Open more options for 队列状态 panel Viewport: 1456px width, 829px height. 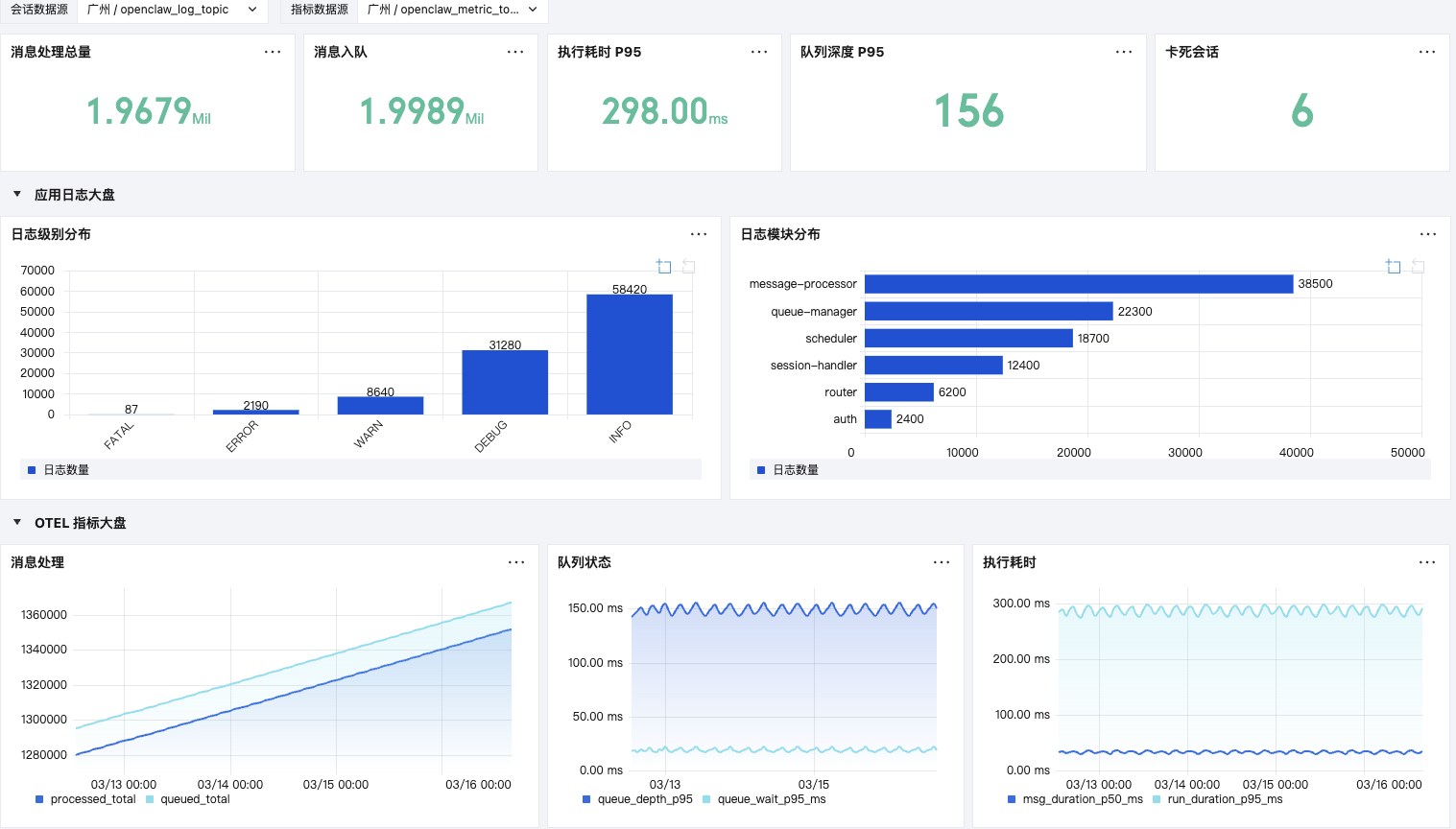click(942, 562)
